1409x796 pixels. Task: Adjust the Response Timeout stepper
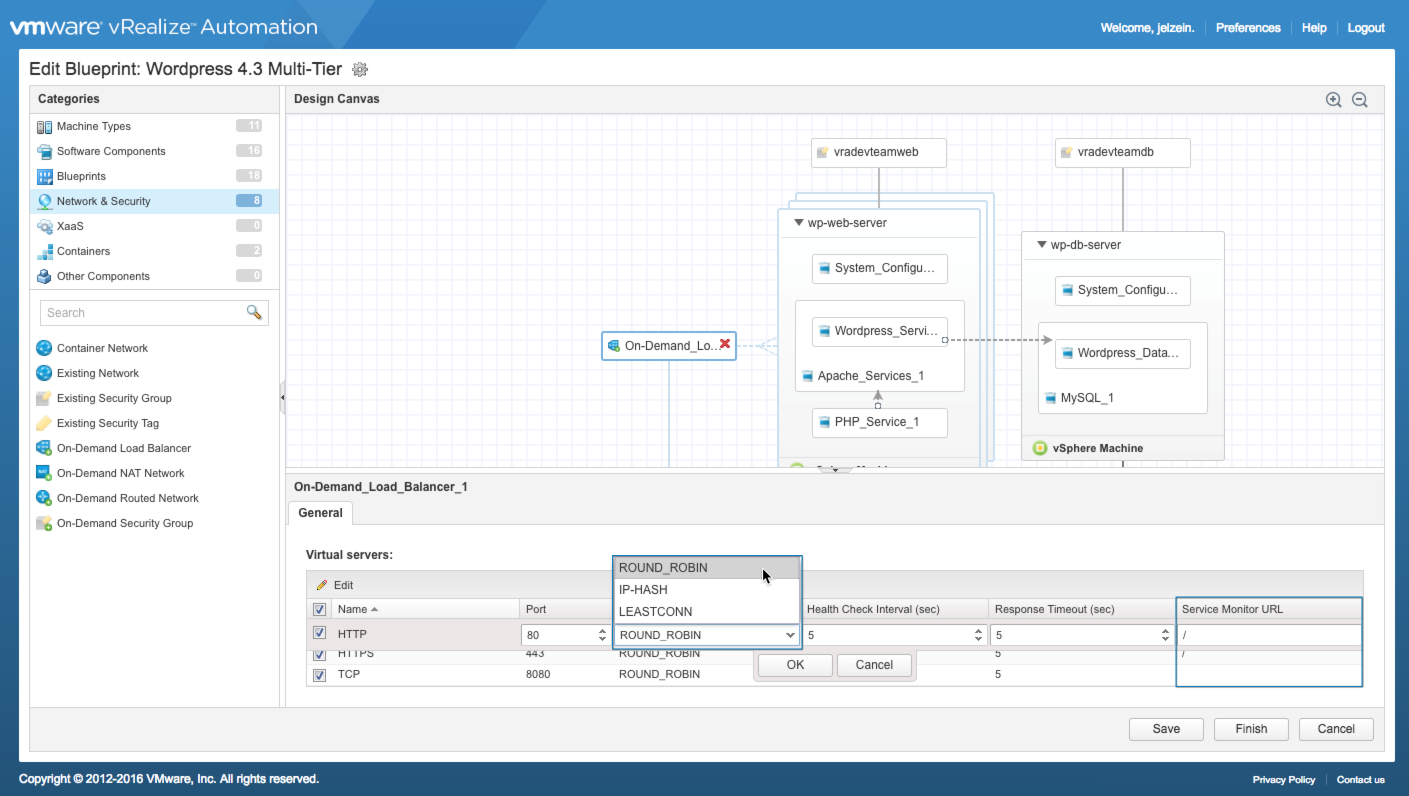[x=1165, y=635]
